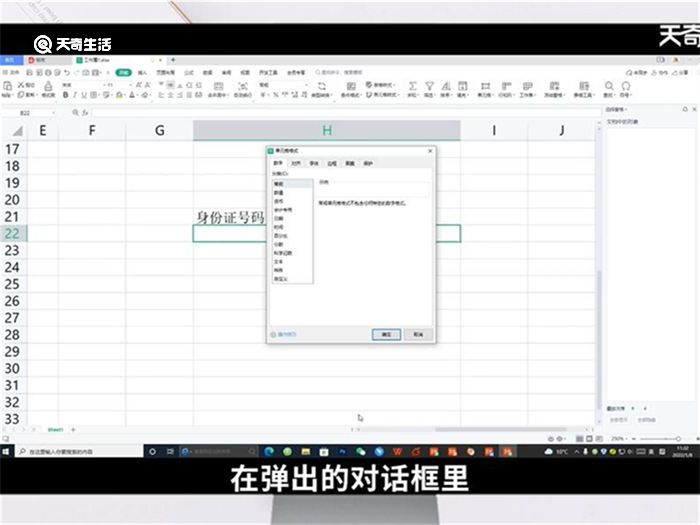Open Microsoft Edge from the taskbar

tap(269, 452)
